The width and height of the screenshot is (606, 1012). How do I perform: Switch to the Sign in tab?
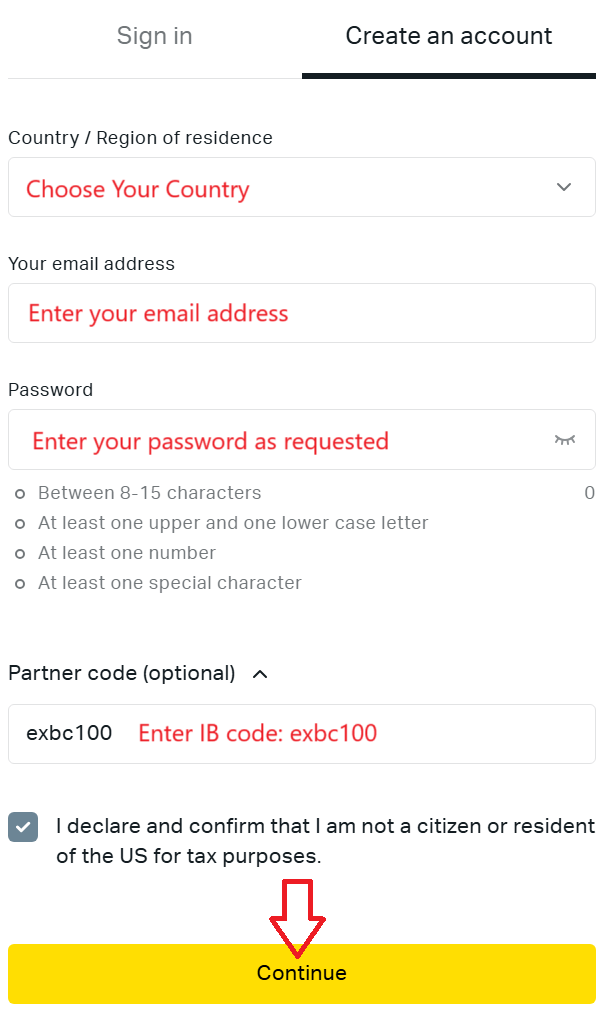155,36
